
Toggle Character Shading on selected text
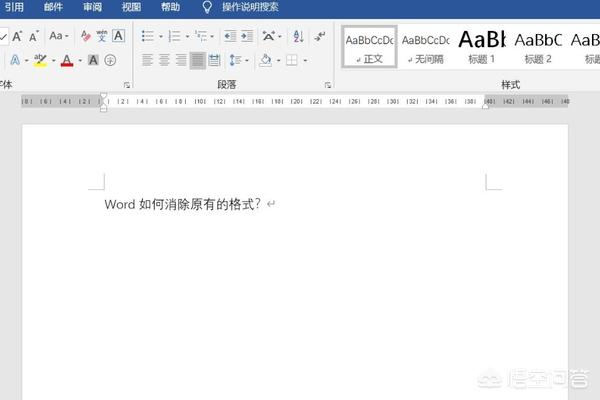[93, 60]
